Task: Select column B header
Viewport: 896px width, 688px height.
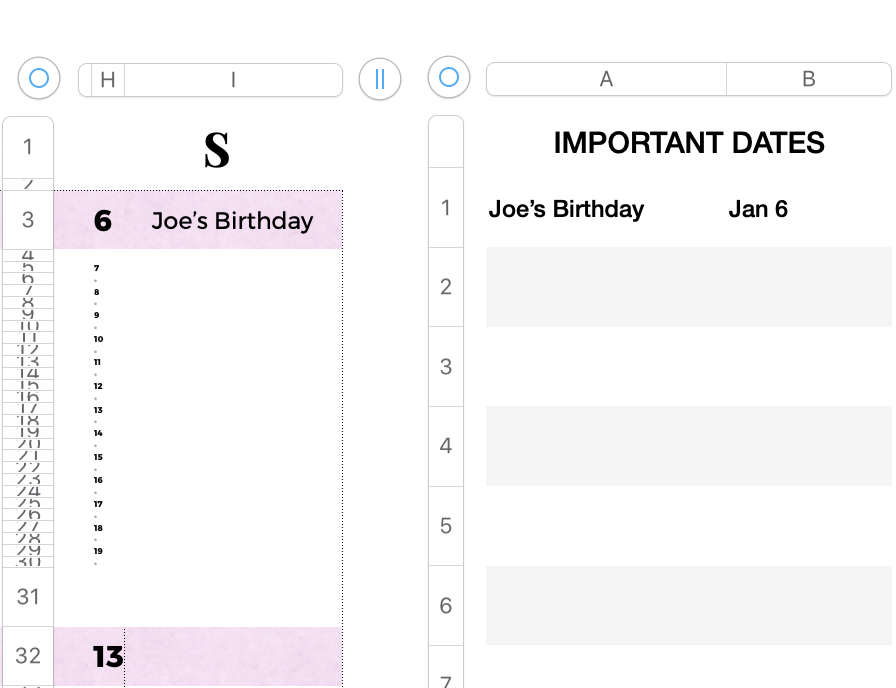Action: (x=809, y=80)
